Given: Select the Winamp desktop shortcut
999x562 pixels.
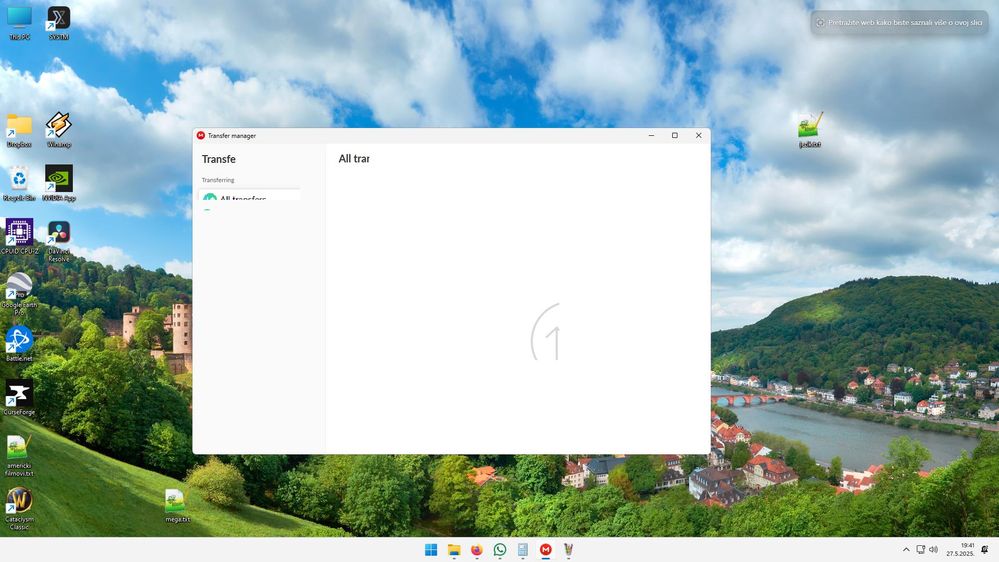Looking at the screenshot, I should pos(59,126).
